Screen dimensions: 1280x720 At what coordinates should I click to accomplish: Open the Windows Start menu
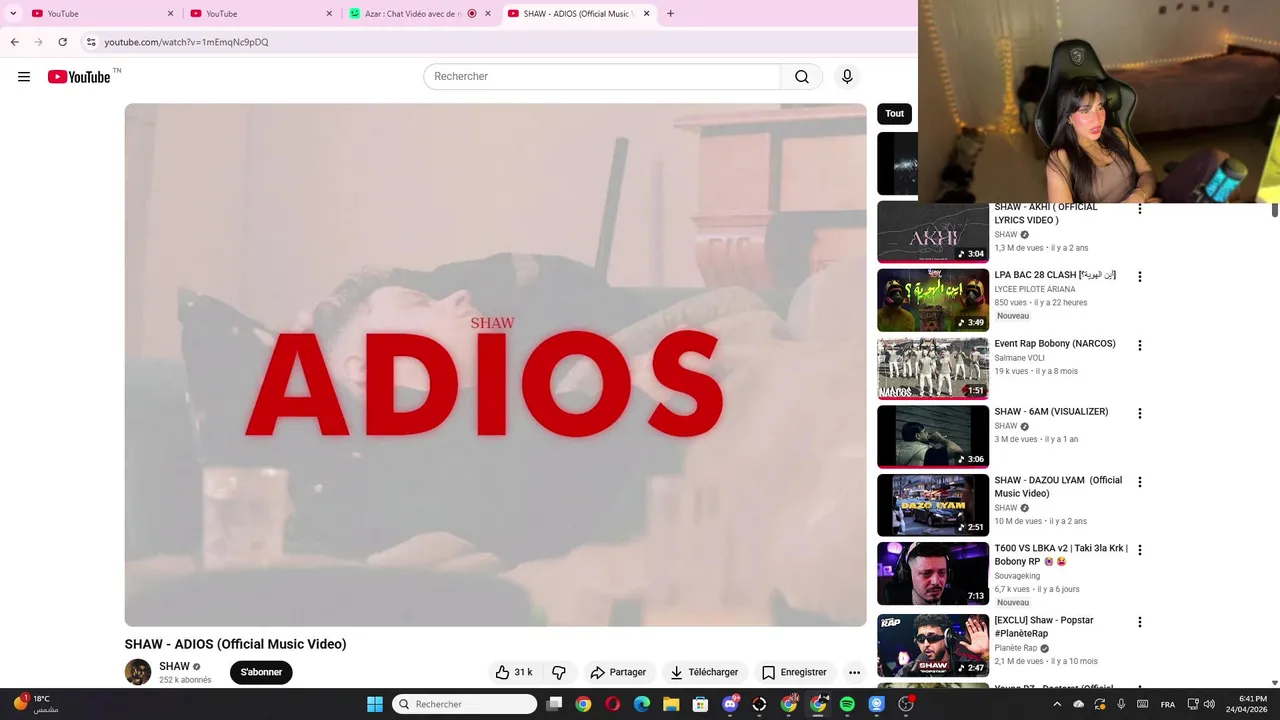tap(375, 704)
